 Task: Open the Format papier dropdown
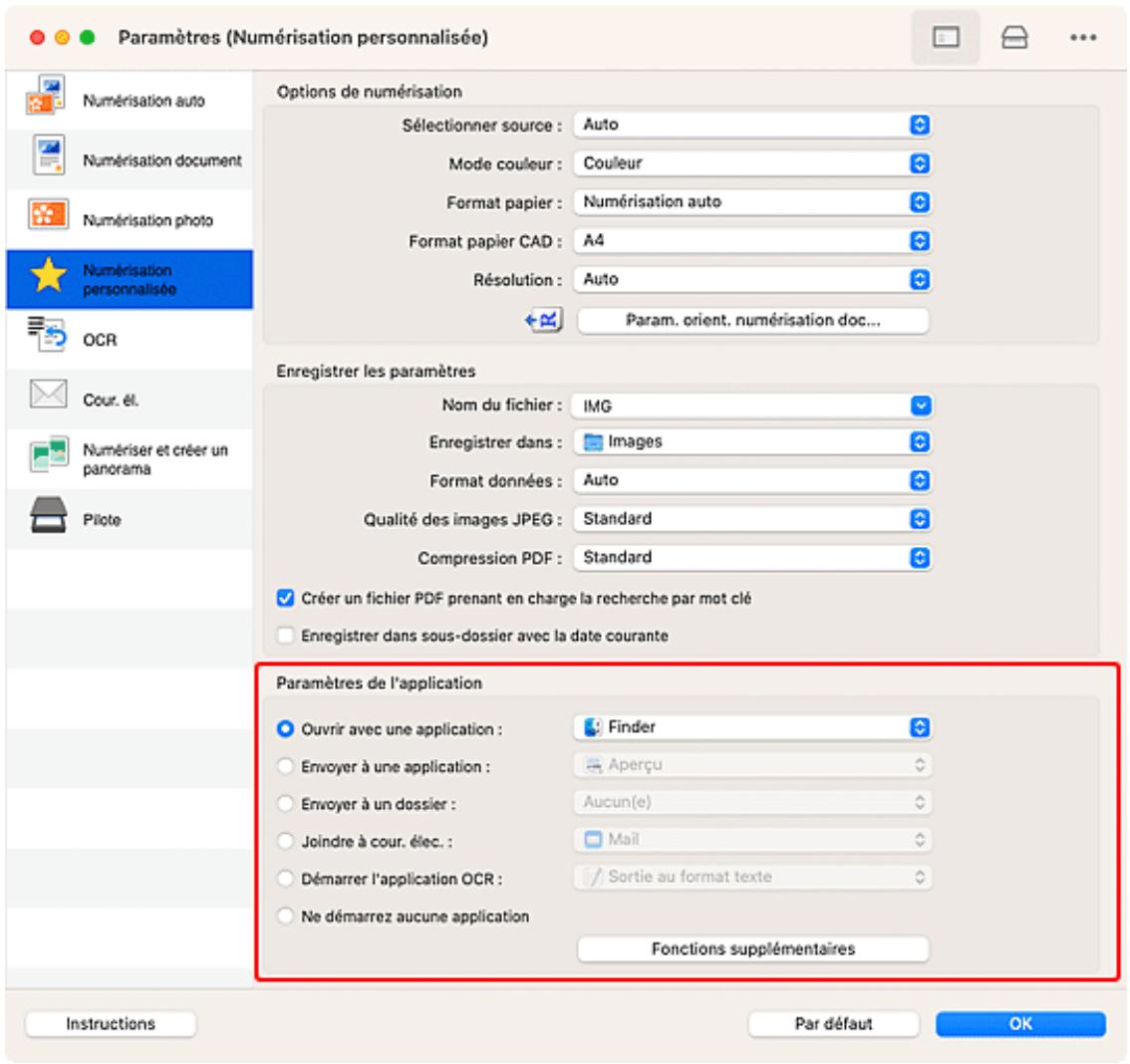752,201
